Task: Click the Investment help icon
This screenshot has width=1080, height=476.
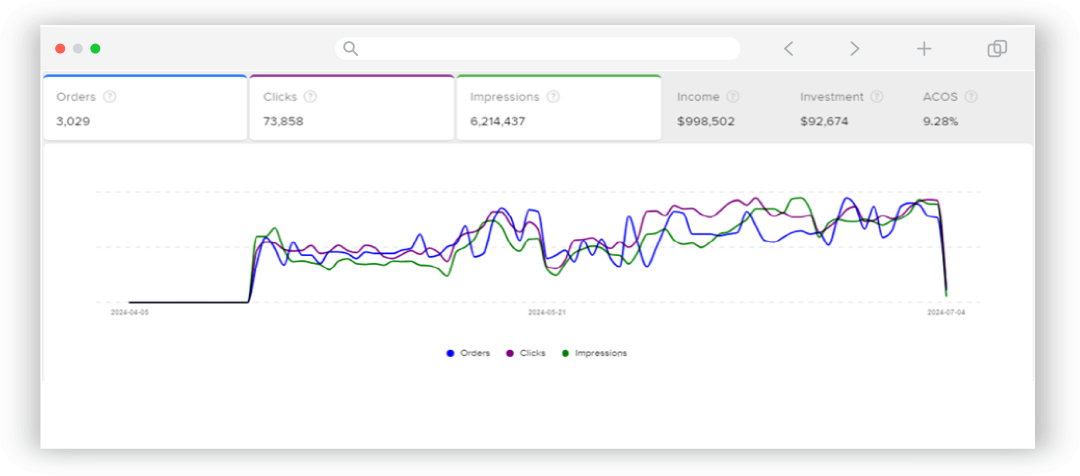Action: (x=877, y=97)
